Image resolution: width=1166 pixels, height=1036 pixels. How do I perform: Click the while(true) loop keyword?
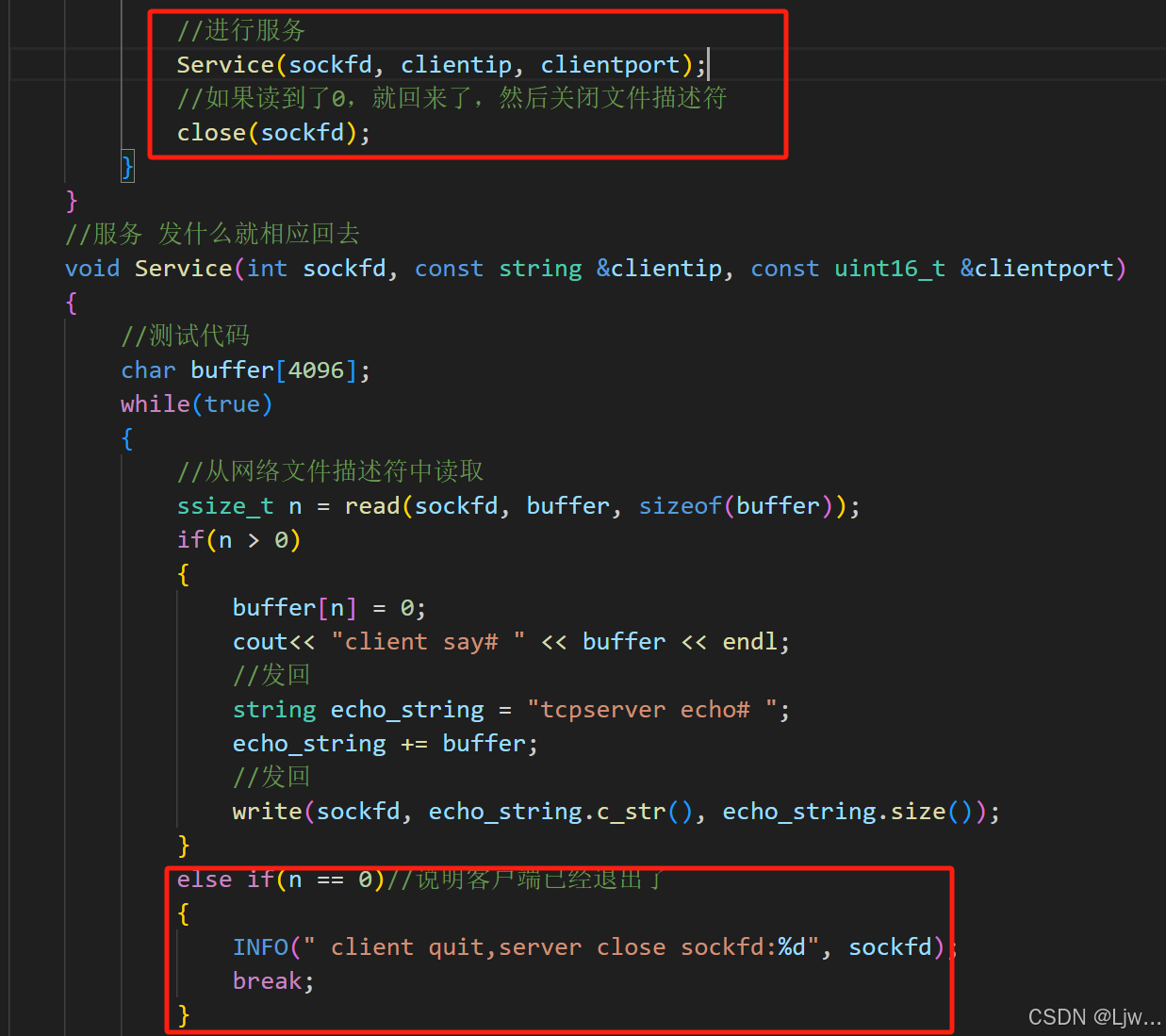(155, 404)
